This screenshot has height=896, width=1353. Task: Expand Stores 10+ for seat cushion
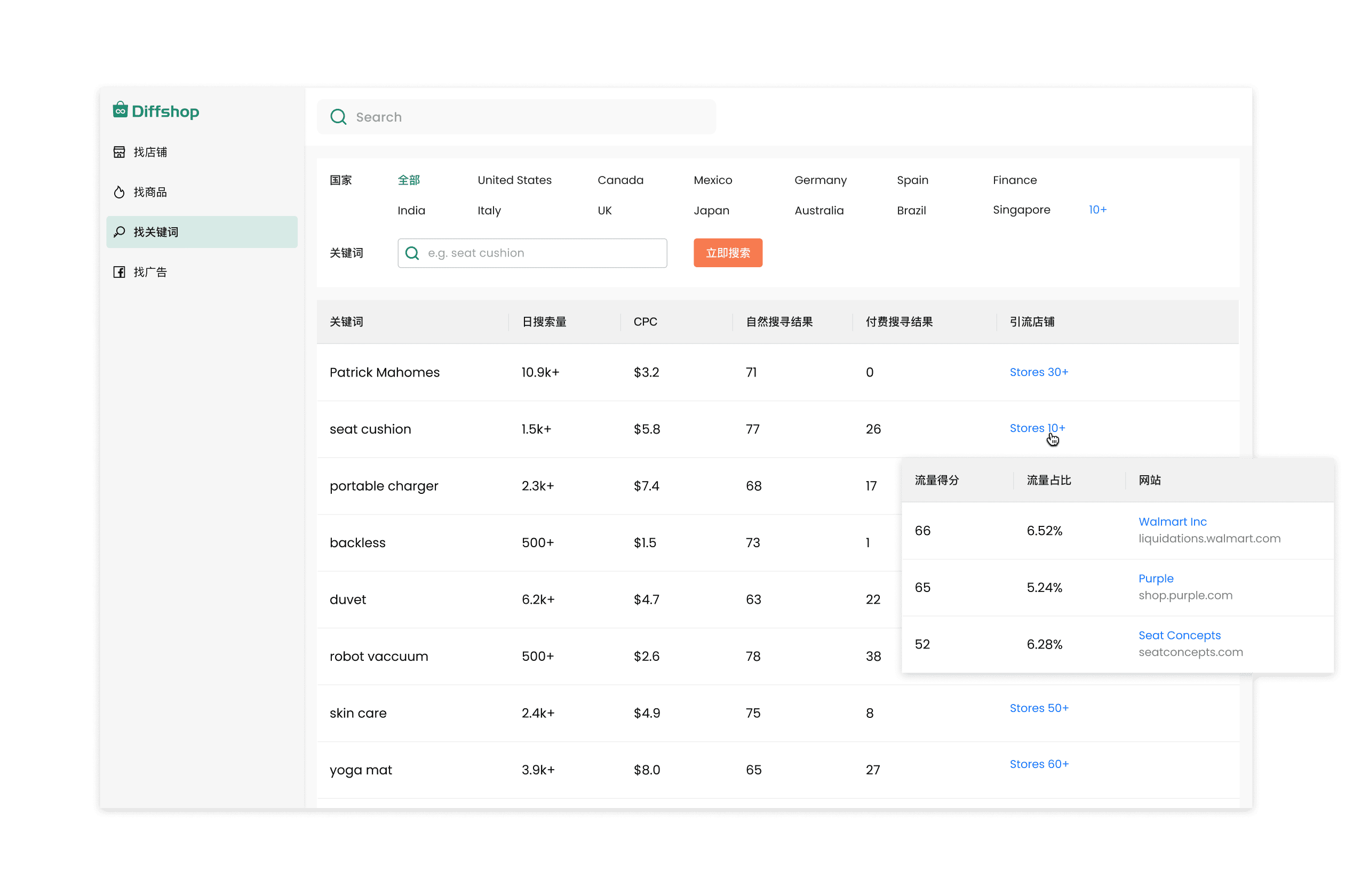tap(1037, 428)
